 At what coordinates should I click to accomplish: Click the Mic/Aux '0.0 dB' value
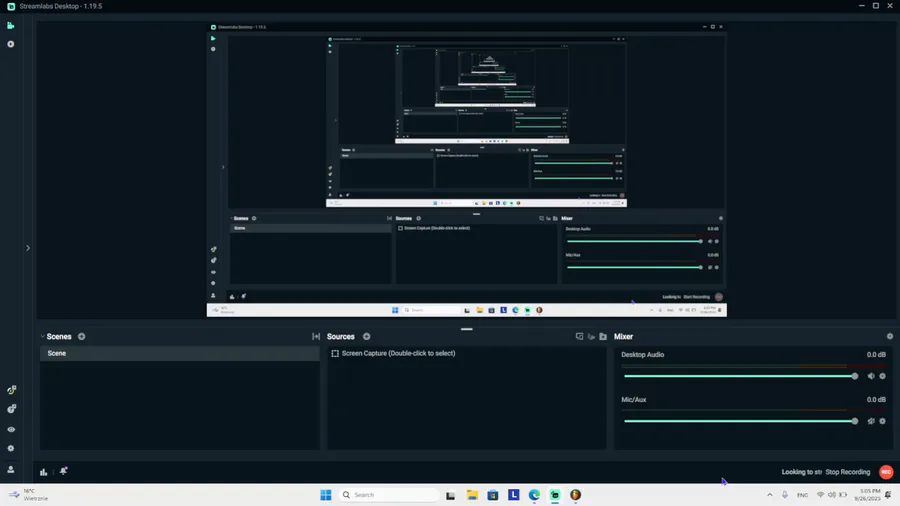[x=876, y=400]
